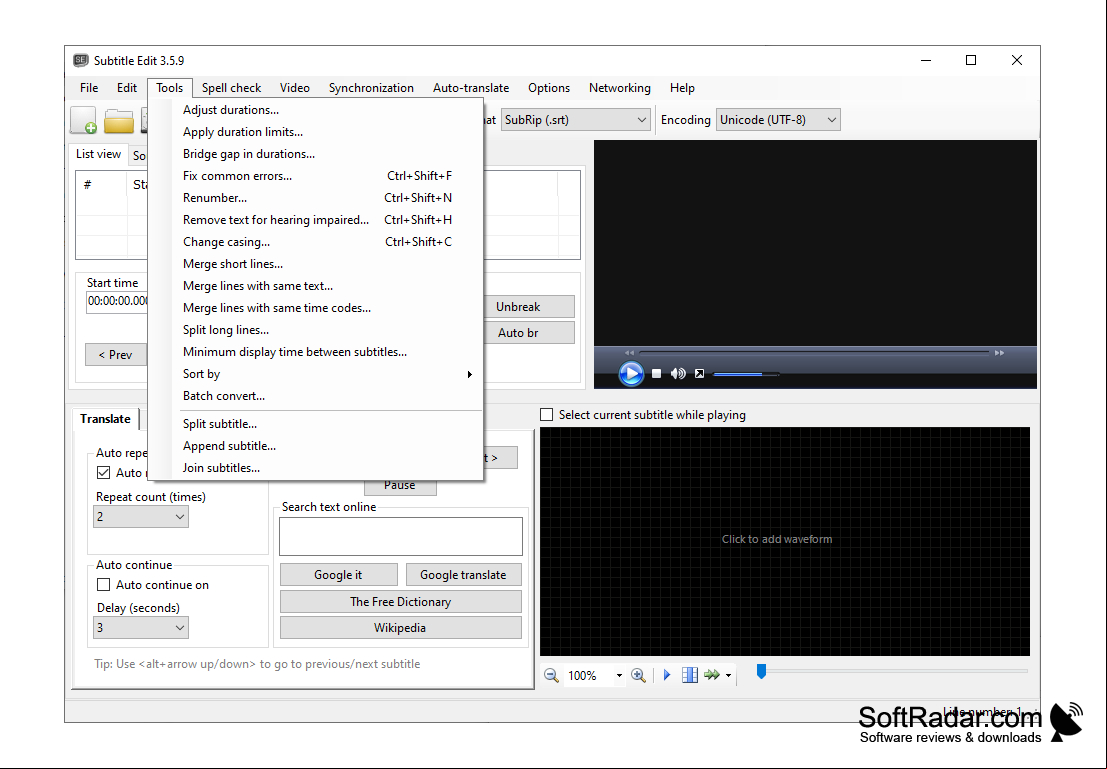Open the Networking menu
Screen dimensions: 1107x769
(620, 88)
